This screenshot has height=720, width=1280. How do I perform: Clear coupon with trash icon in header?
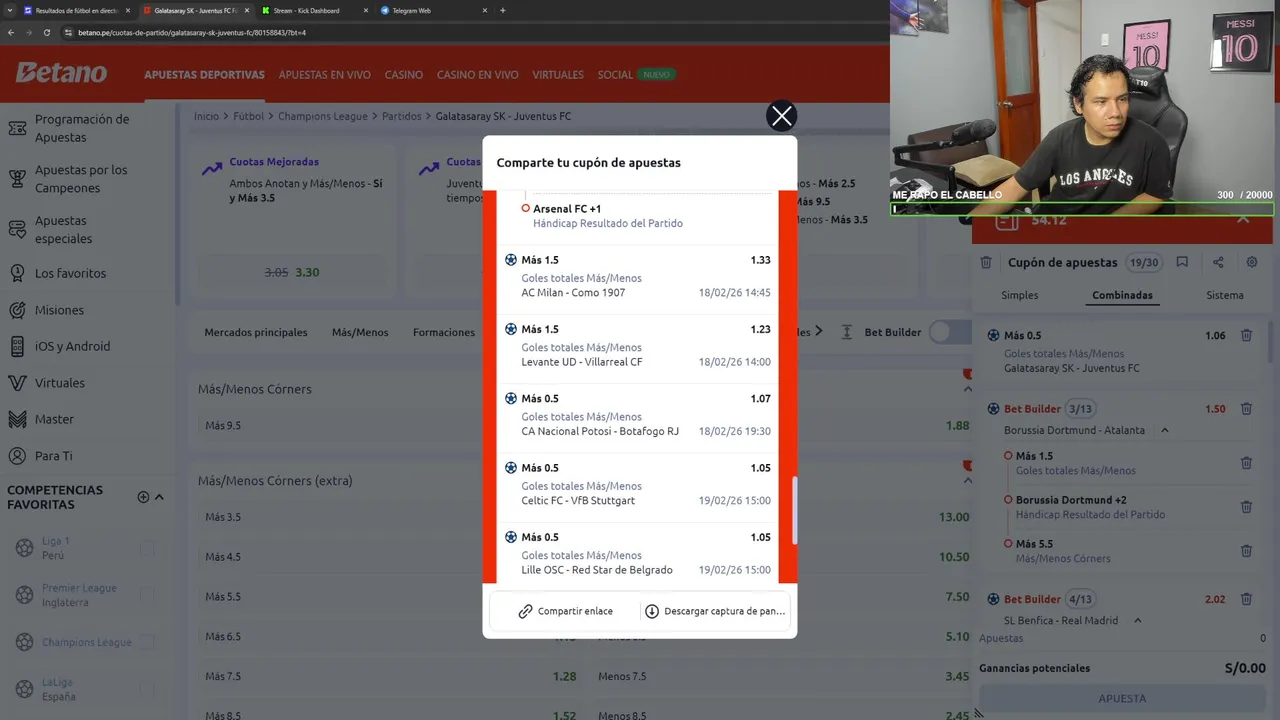coord(986,263)
